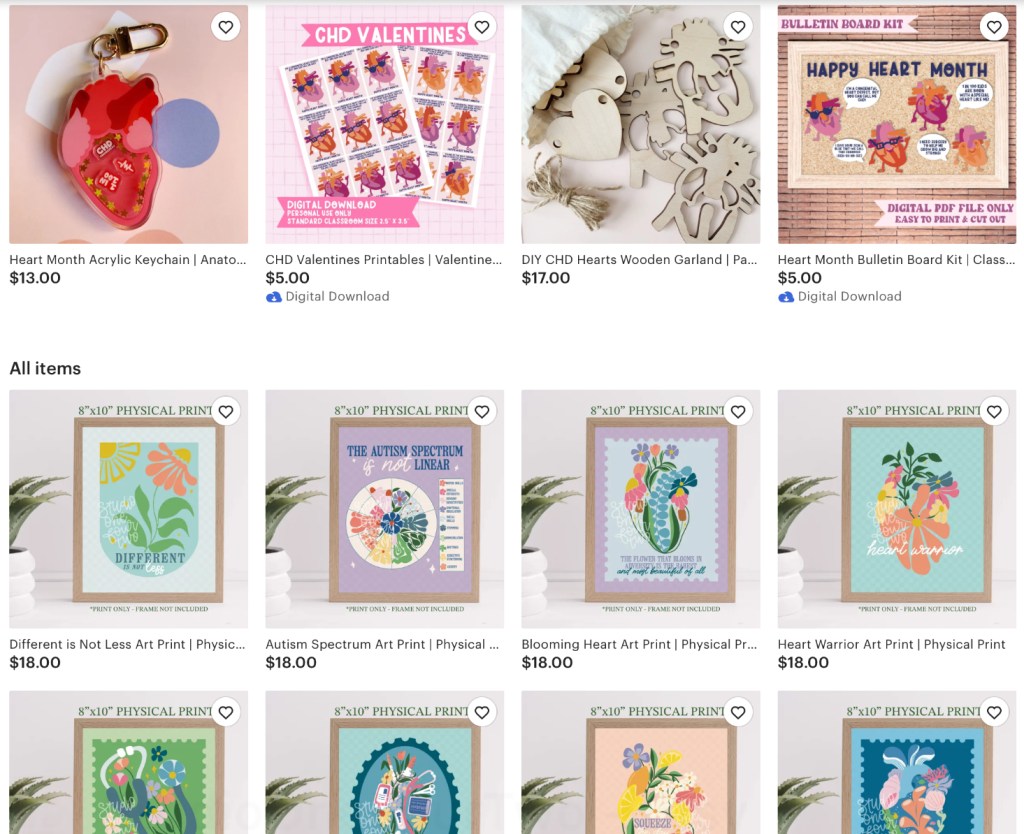Image resolution: width=1024 pixels, height=834 pixels.
Task: Open the acrylic heart keychain product photo
Action: pyautogui.click(x=129, y=124)
